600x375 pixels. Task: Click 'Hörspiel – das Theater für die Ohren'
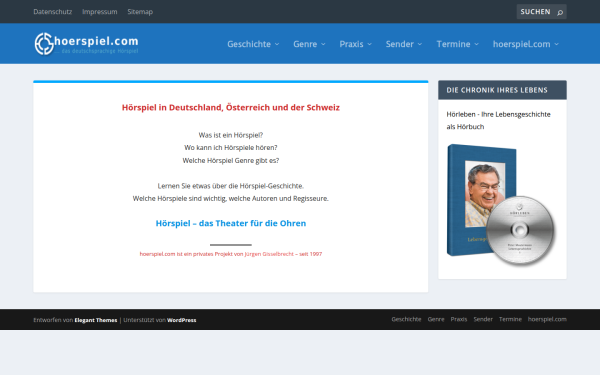231,223
